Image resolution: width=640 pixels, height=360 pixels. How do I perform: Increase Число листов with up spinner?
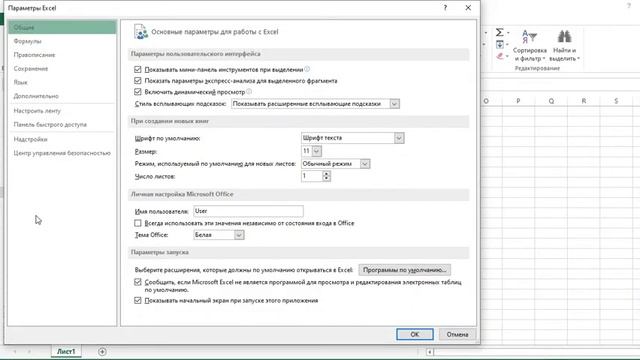[326, 173]
